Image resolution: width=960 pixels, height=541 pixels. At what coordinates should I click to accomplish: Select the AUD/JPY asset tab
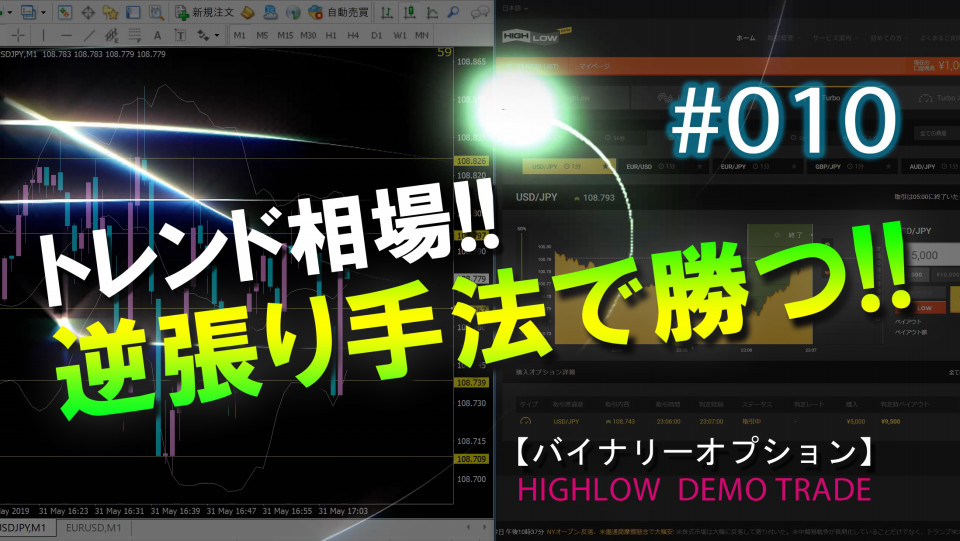coord(931,166)
